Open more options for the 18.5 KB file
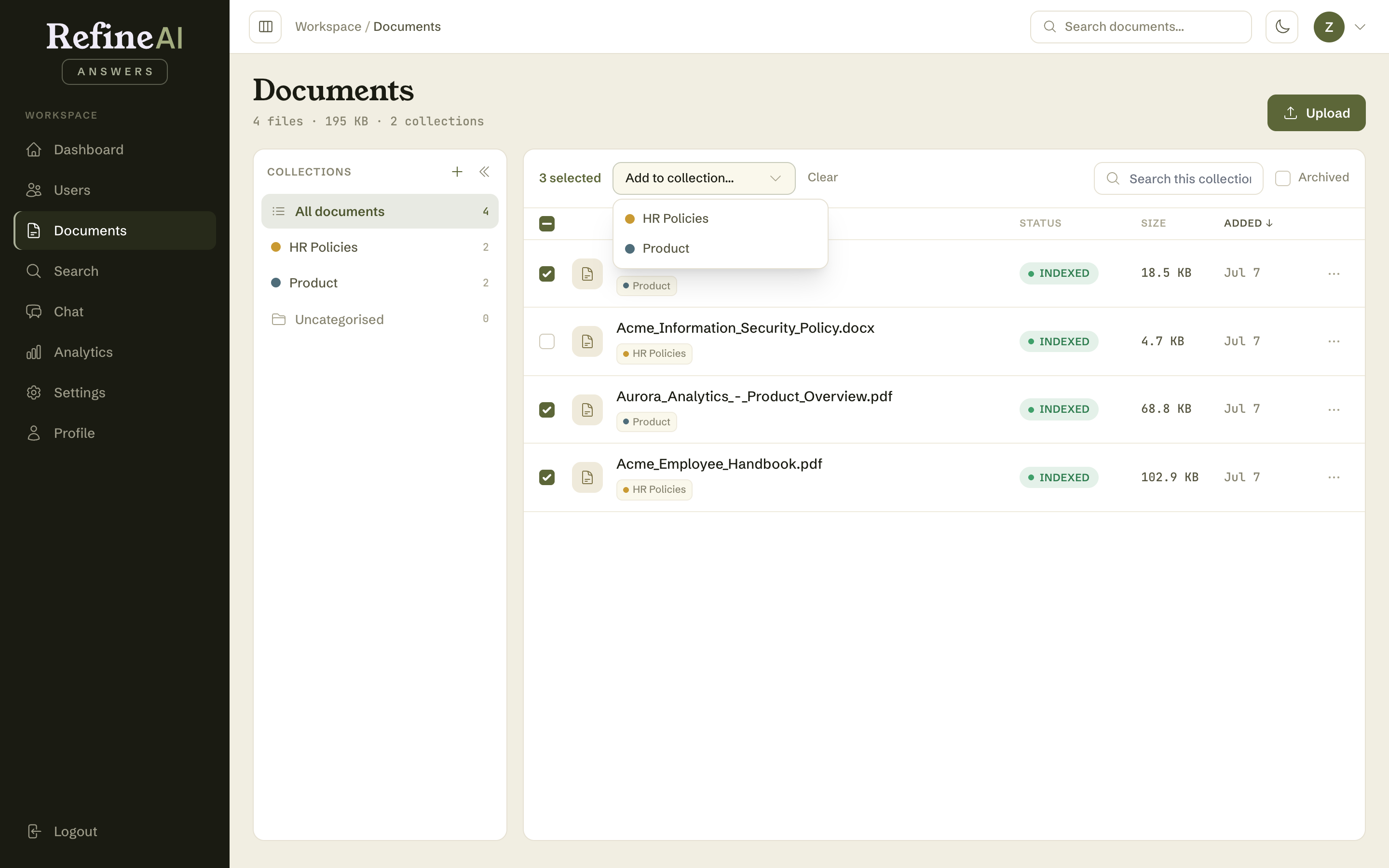 click(x=1334, y=274)
